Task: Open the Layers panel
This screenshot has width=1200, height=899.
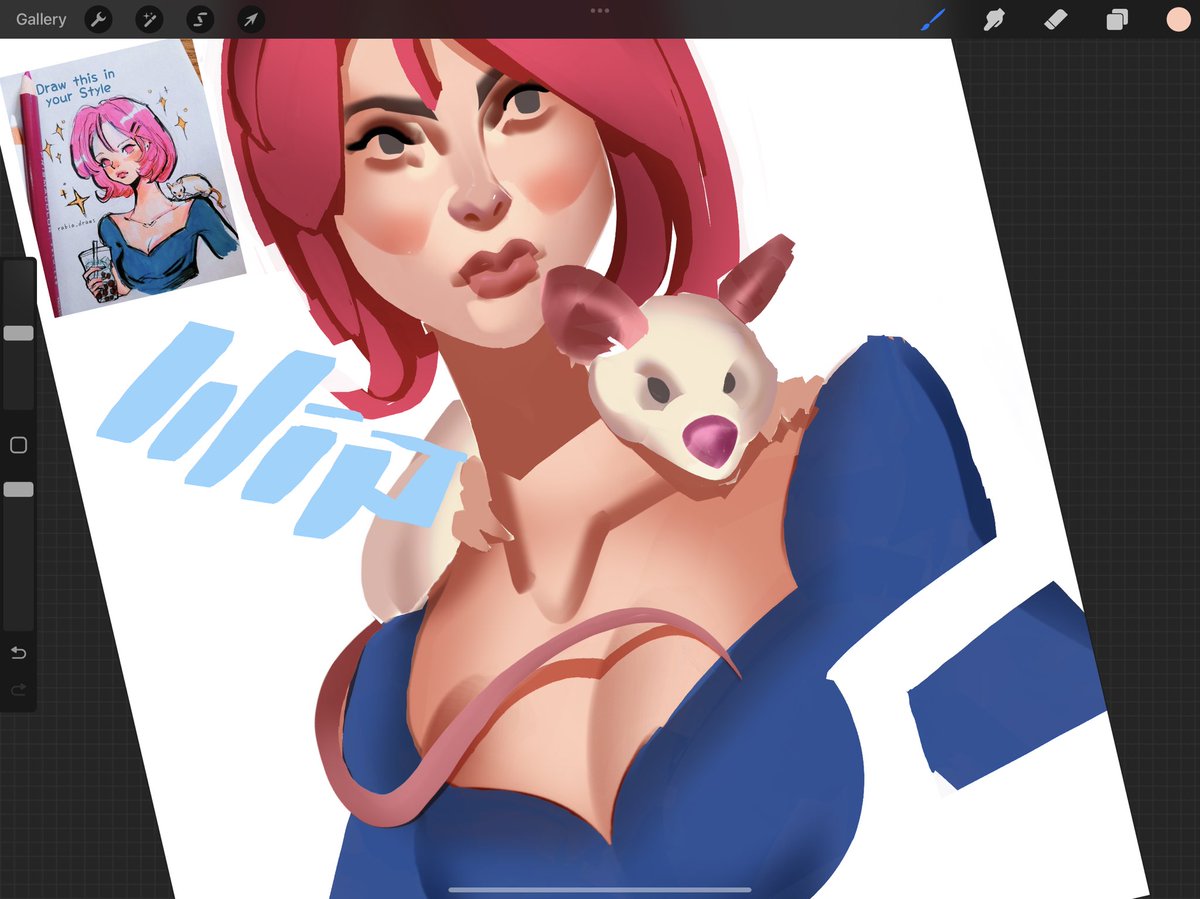Action: [x=1117, y=19]
